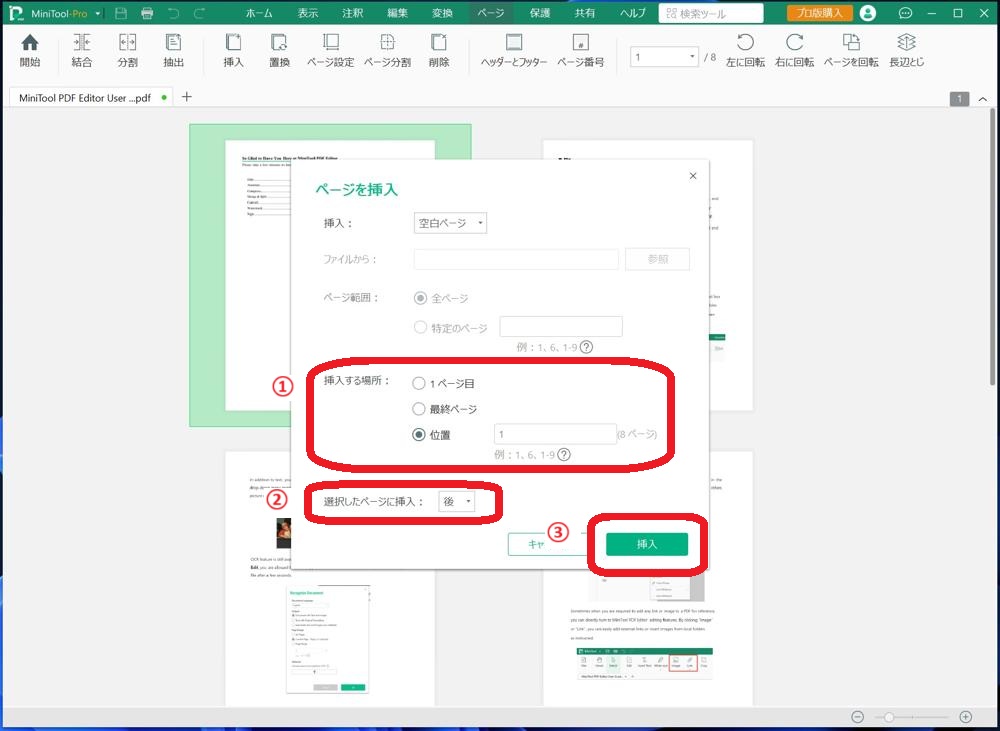The width and height of the screenshot is (1000, 731).
Task: Click help icon beside 位置 example text
Action: [564, 455]
